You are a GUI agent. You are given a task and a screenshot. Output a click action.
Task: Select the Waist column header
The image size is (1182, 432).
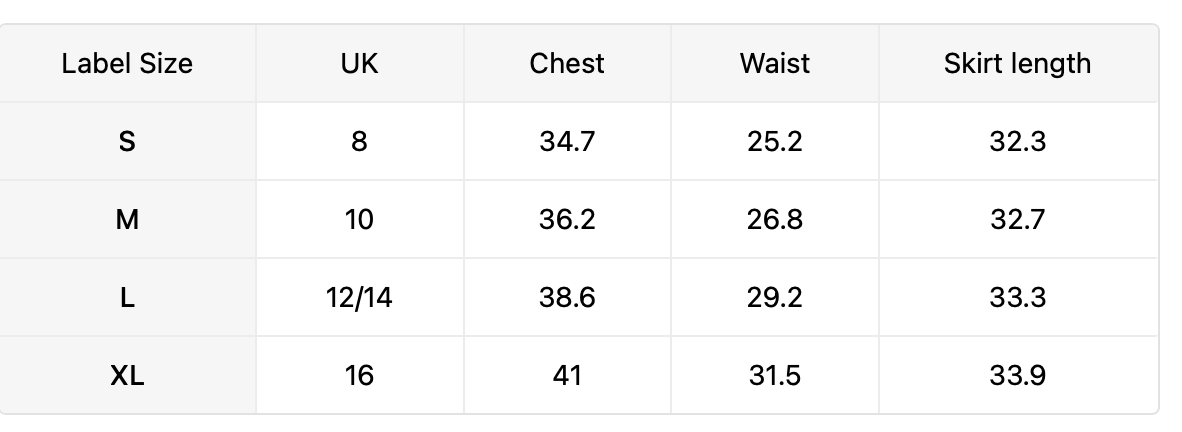[775, 63]
